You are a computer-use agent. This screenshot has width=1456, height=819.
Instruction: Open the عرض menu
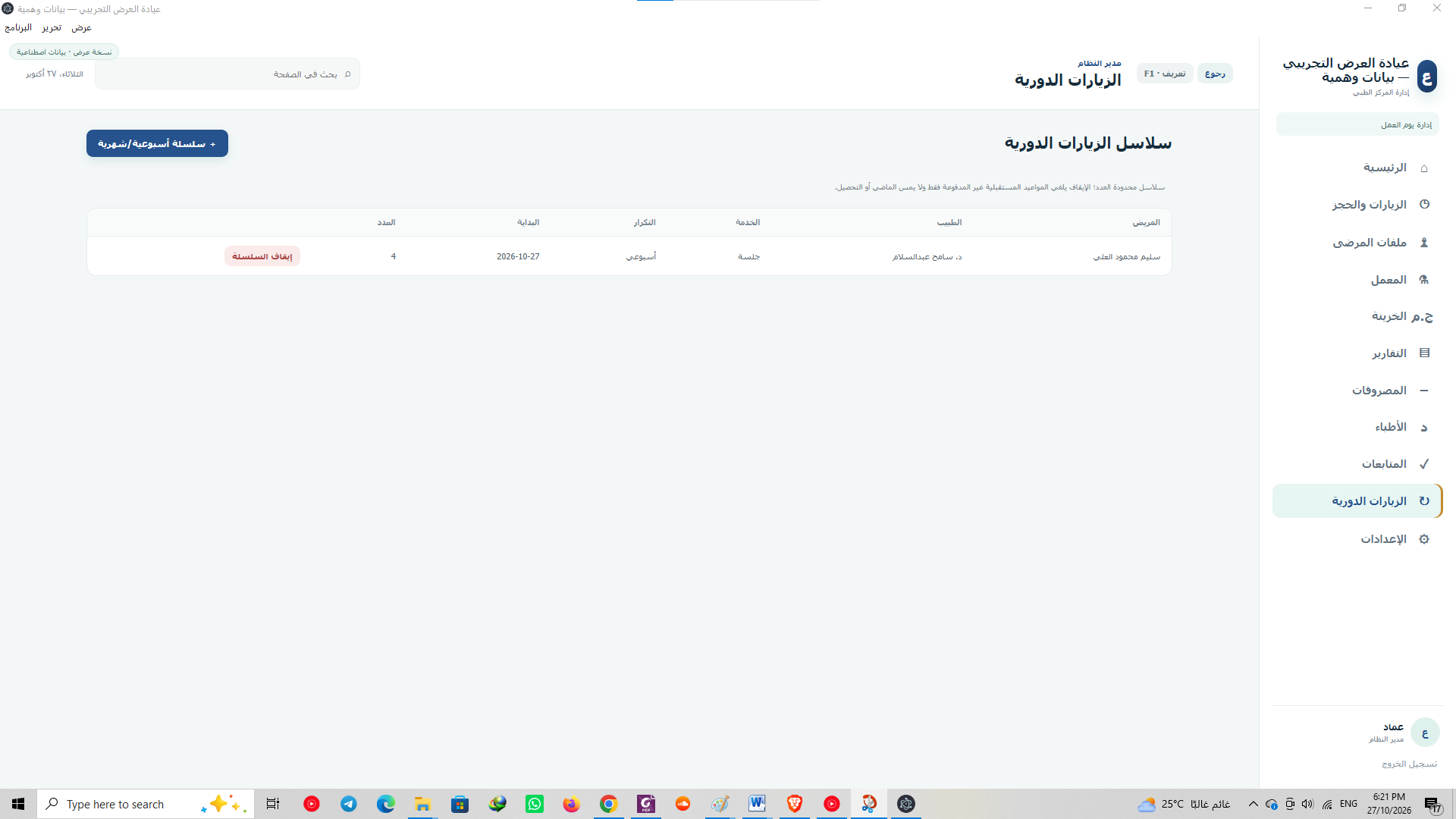(x=81, y=27)
